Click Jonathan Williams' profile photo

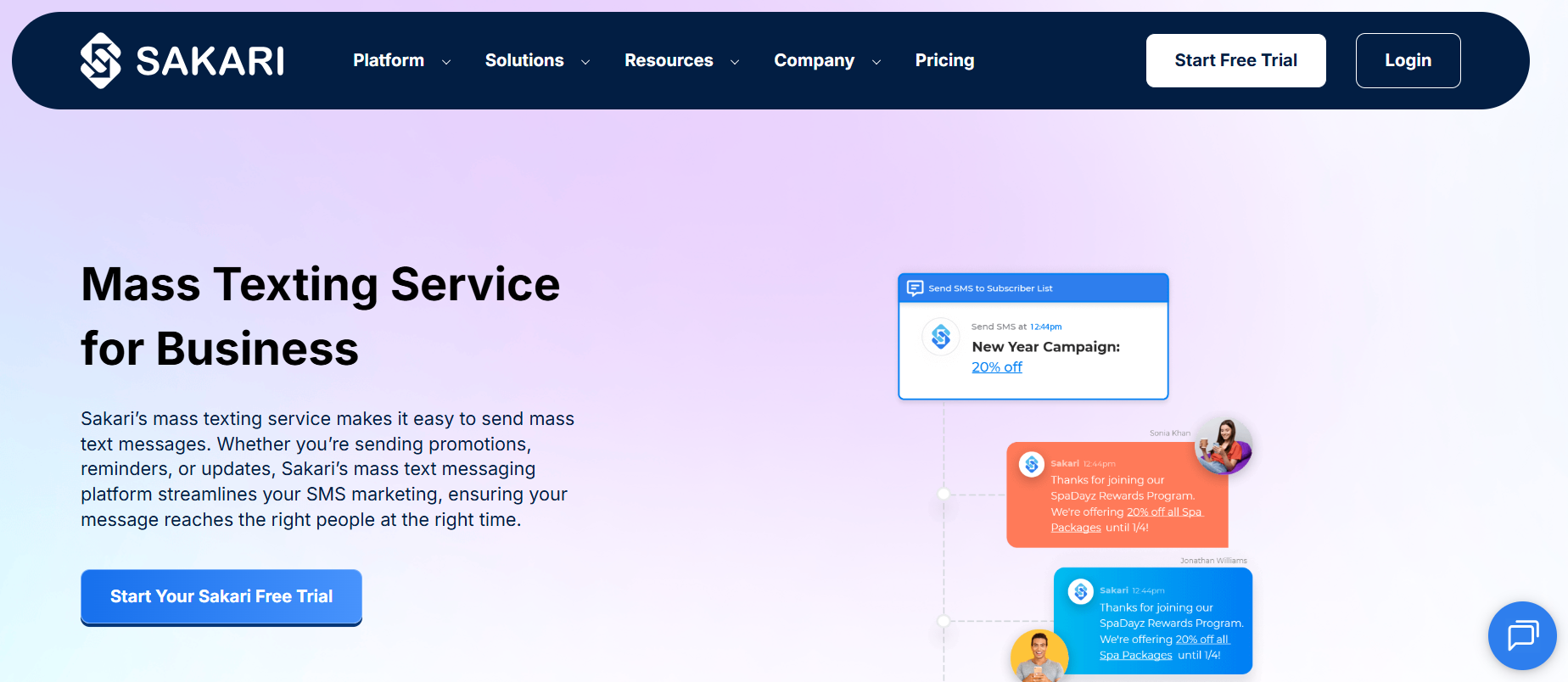tap(1039, 657)
